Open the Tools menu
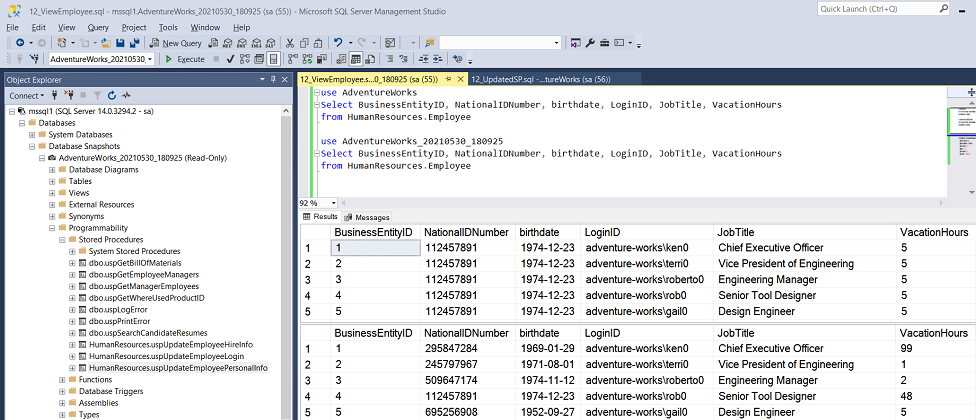Viewport: 976px width, 420px height. pyautogui.click(x=168, y=27)
